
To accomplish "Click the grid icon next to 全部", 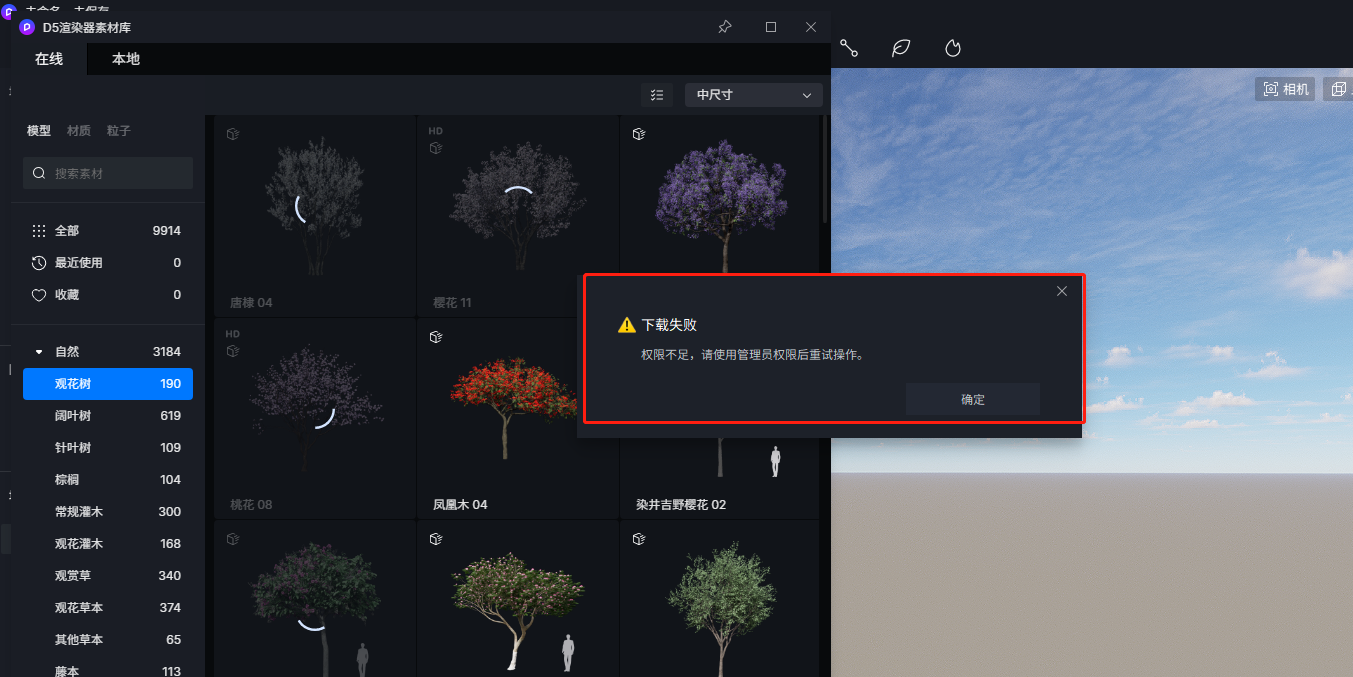I will click(x=39, y=231).
